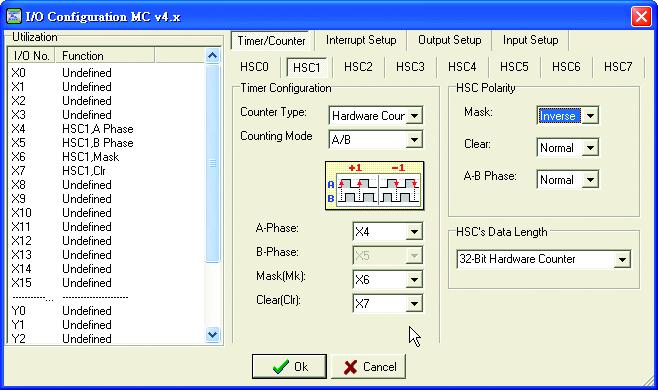Switch to the Interrupt Setup tab
The image size is (658, 390).
361,40
